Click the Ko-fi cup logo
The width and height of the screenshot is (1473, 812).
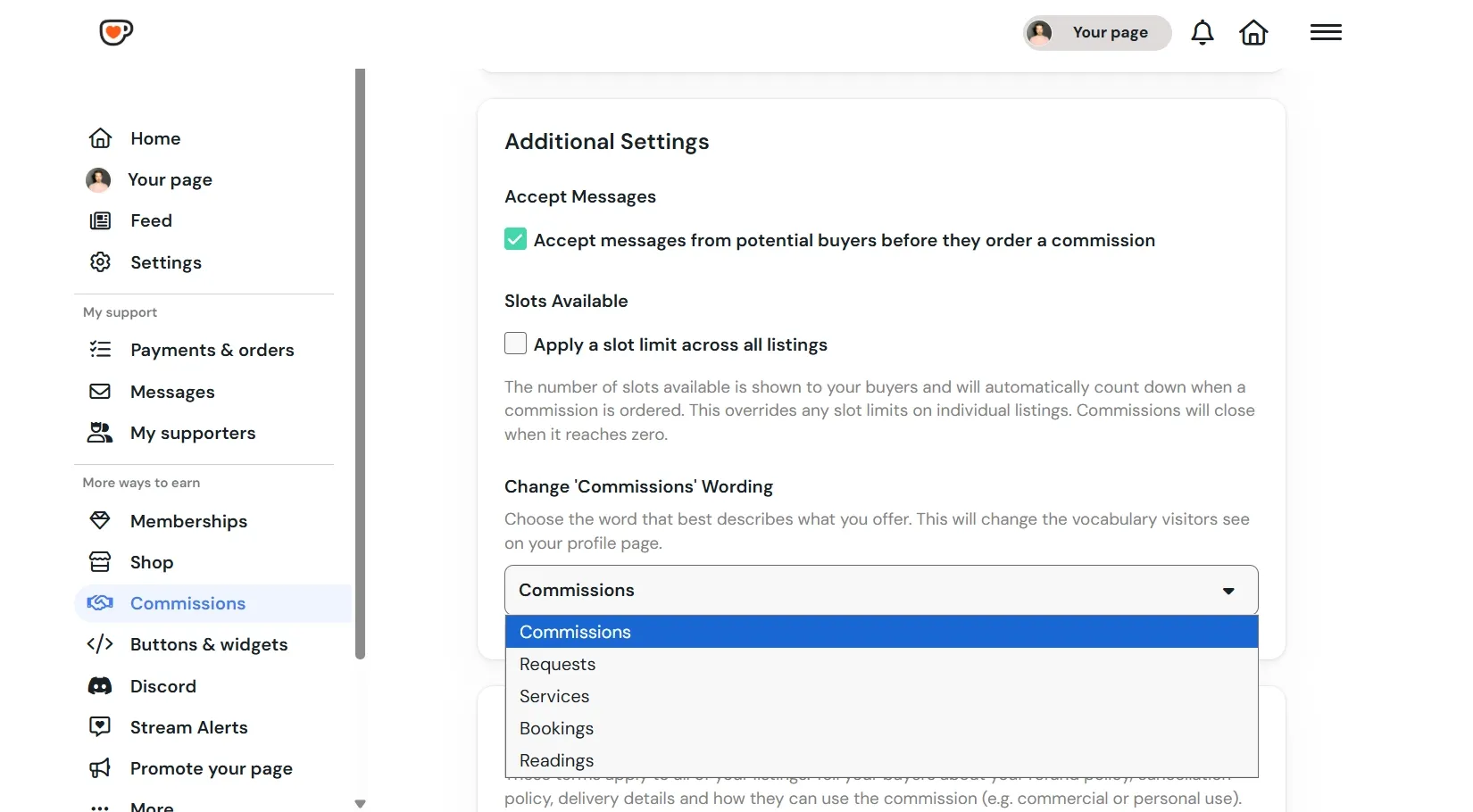pyautogui.click(x=116, y=33)
